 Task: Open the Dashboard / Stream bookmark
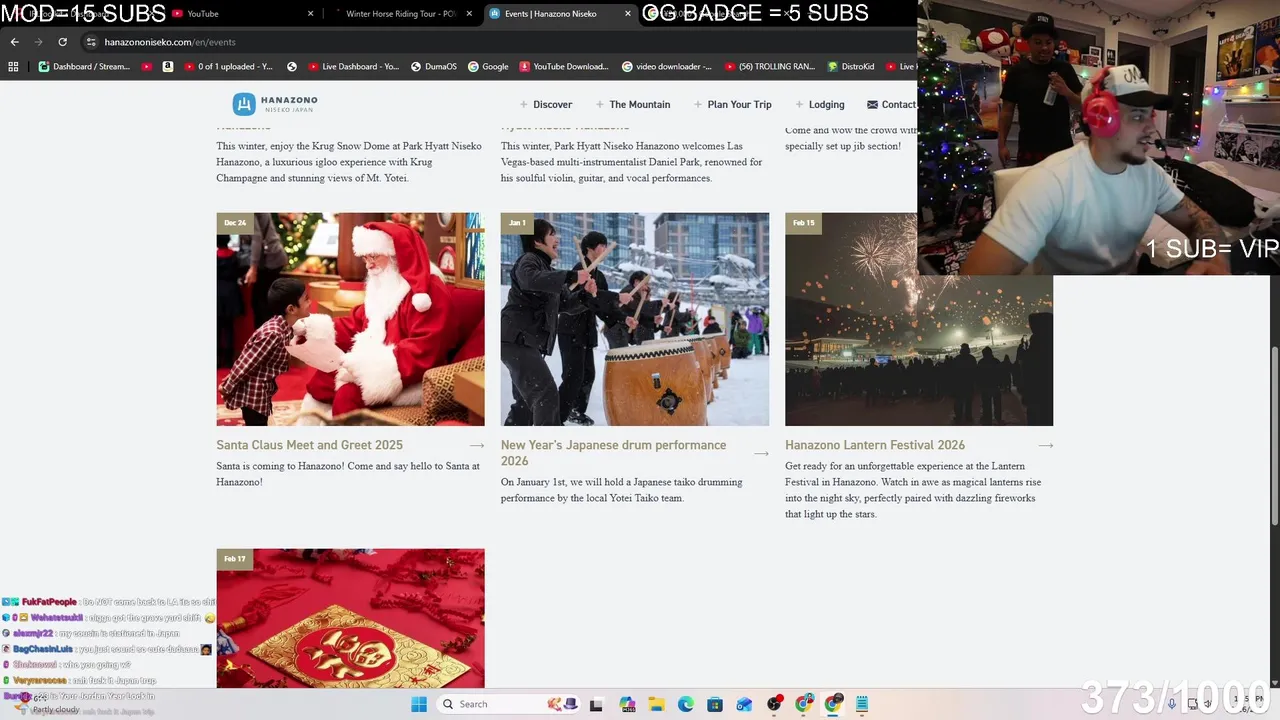[84, 67]
